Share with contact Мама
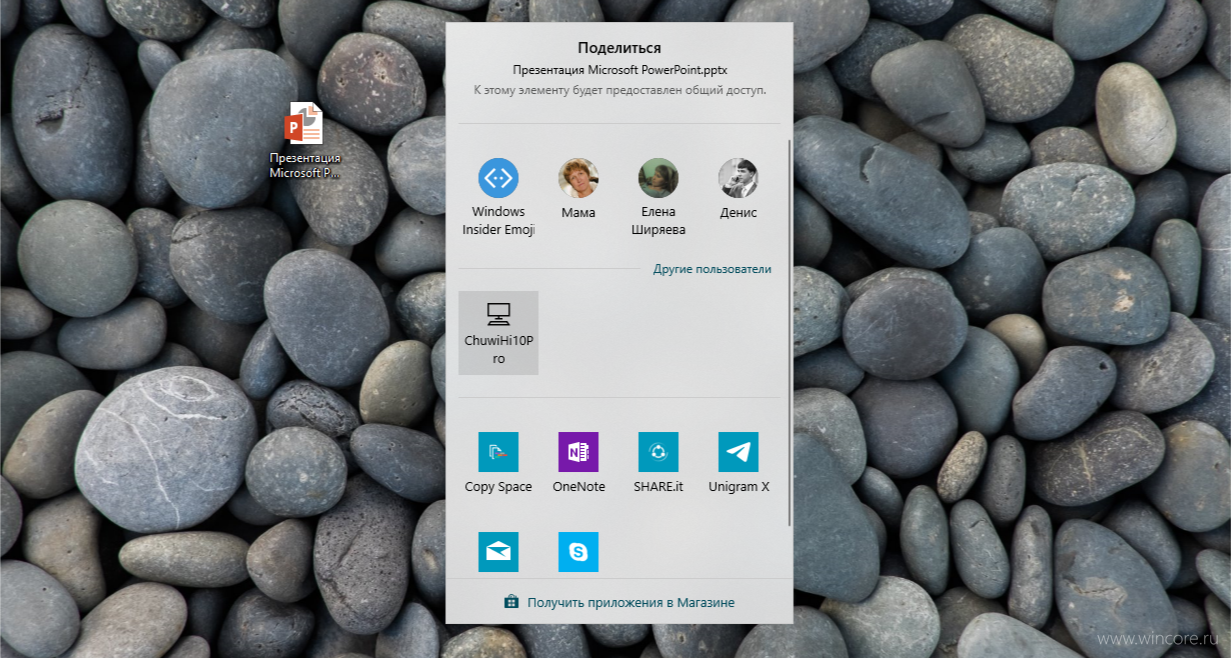The image size is (1231, 658). [x=578, y=189]
